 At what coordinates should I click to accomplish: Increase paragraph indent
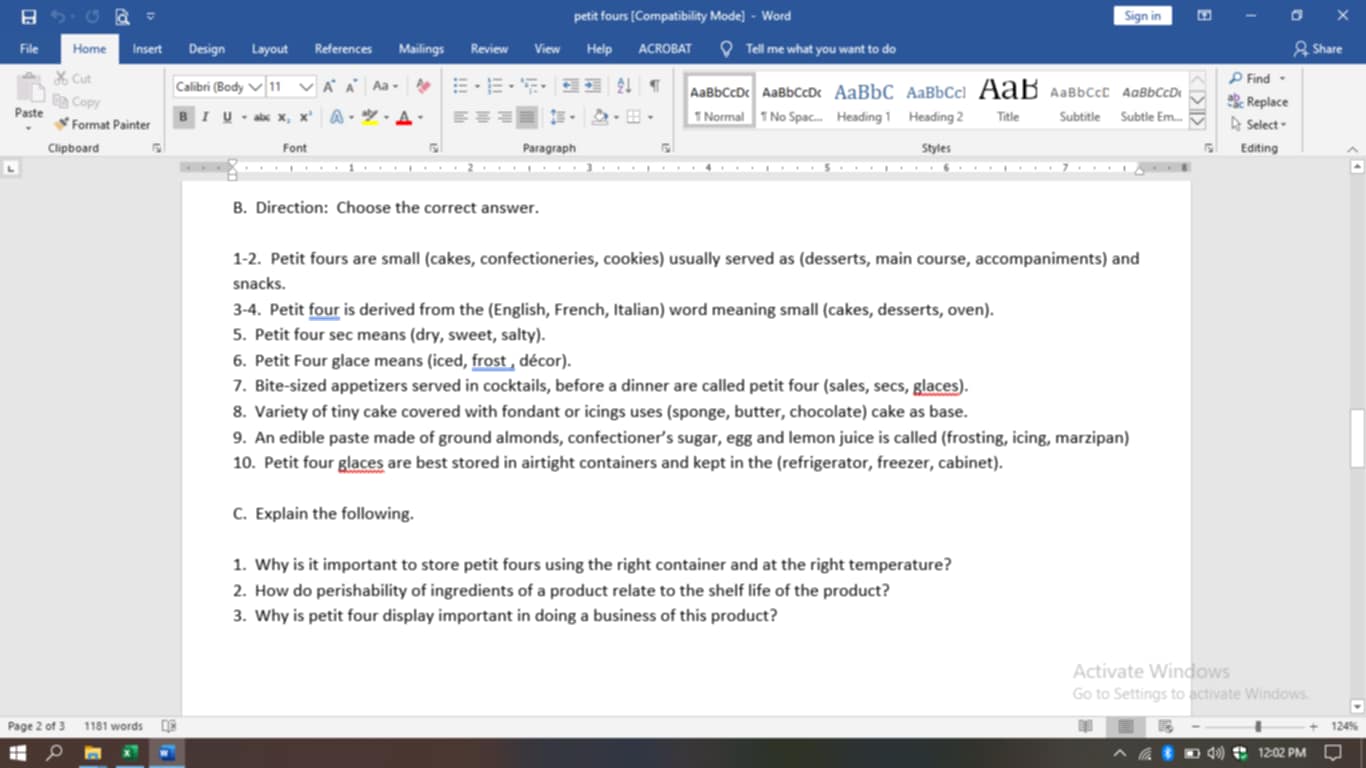[593, 86]
